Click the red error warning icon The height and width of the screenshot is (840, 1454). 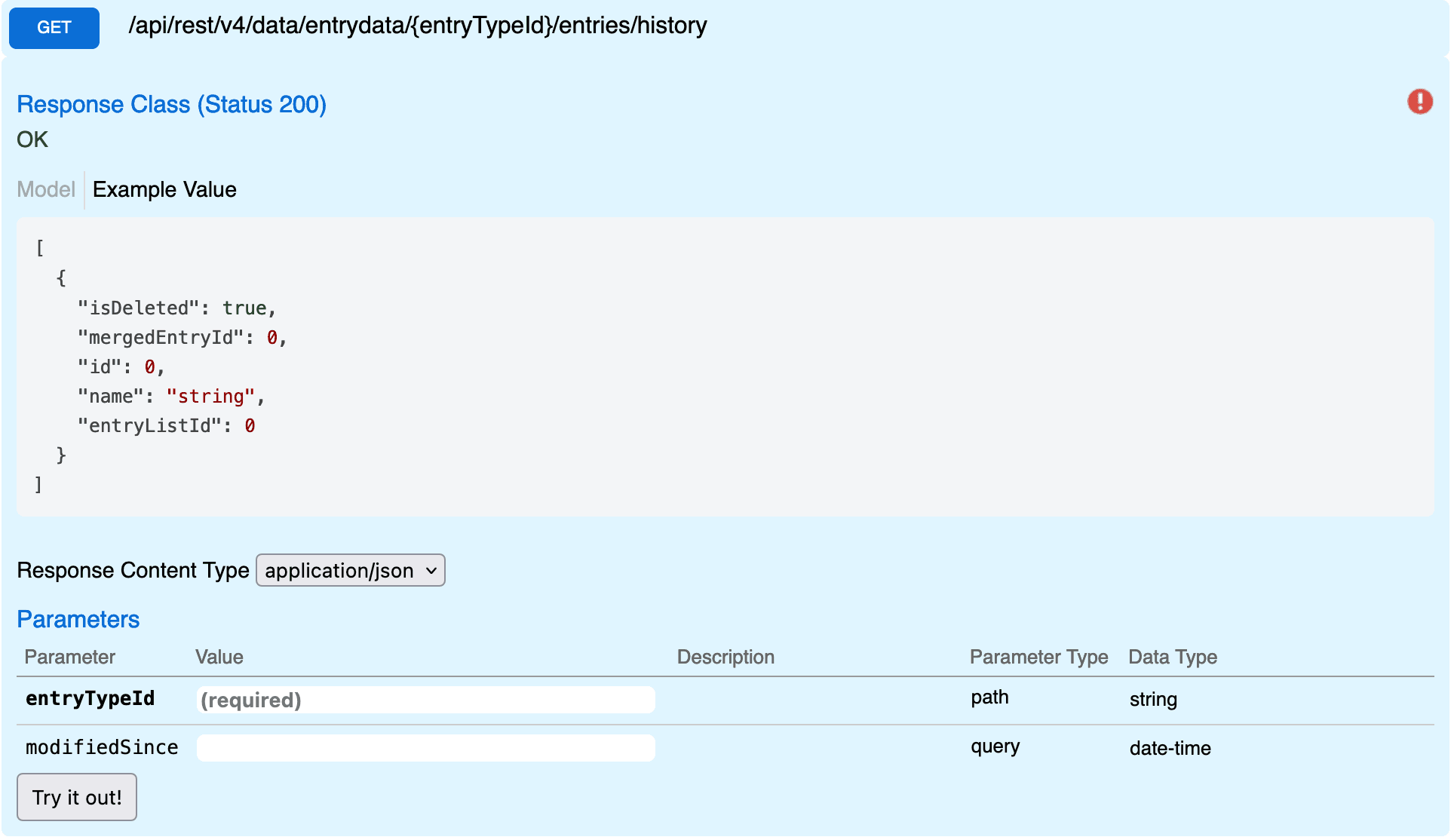1419,101
